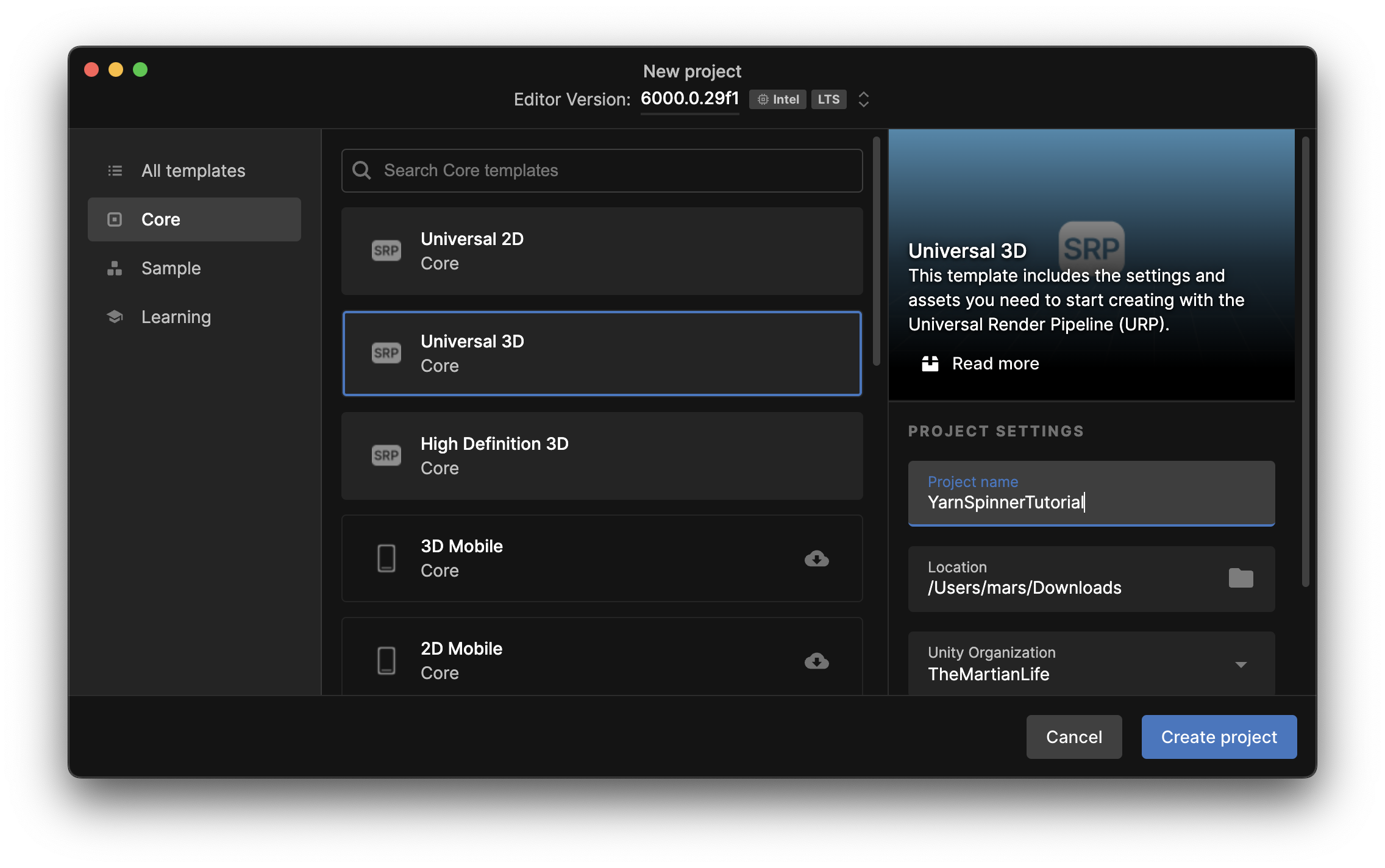Screen dimensions: 1385x868
Task: Click the Editor Version label
Action: pos(572,99)
